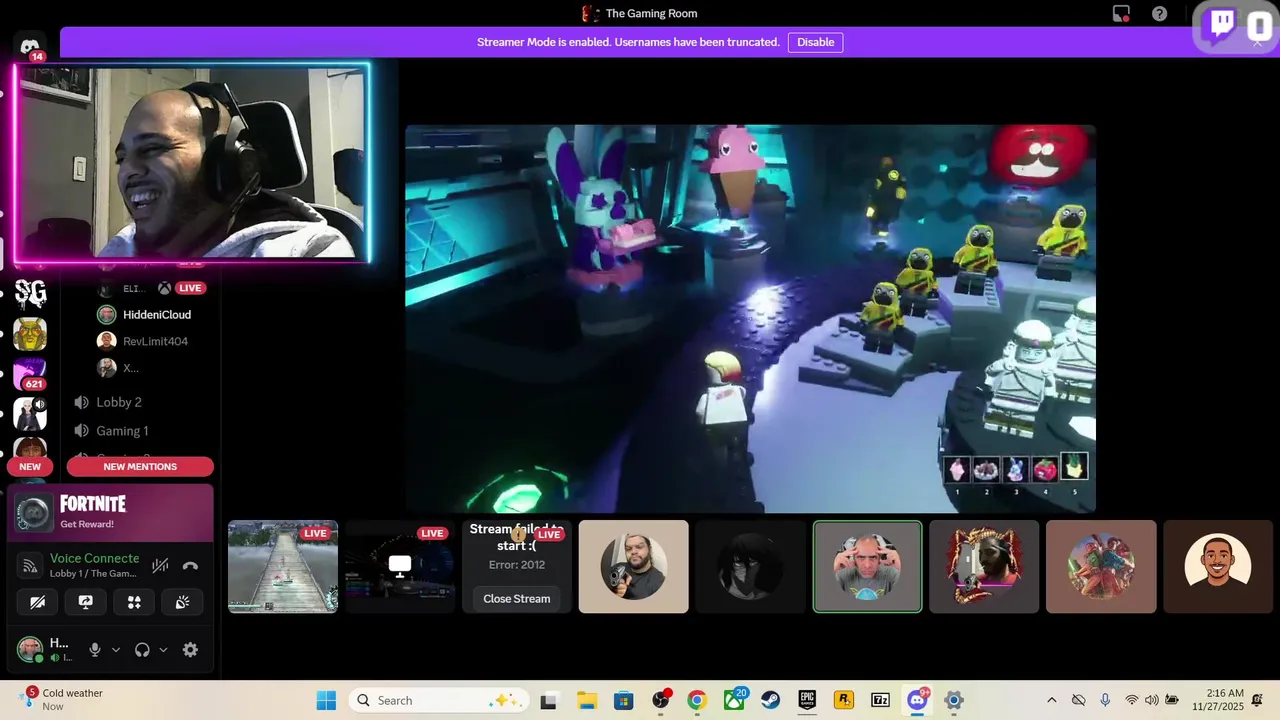Open Rockstar Games Launcher from taskbar

[844, 701]
